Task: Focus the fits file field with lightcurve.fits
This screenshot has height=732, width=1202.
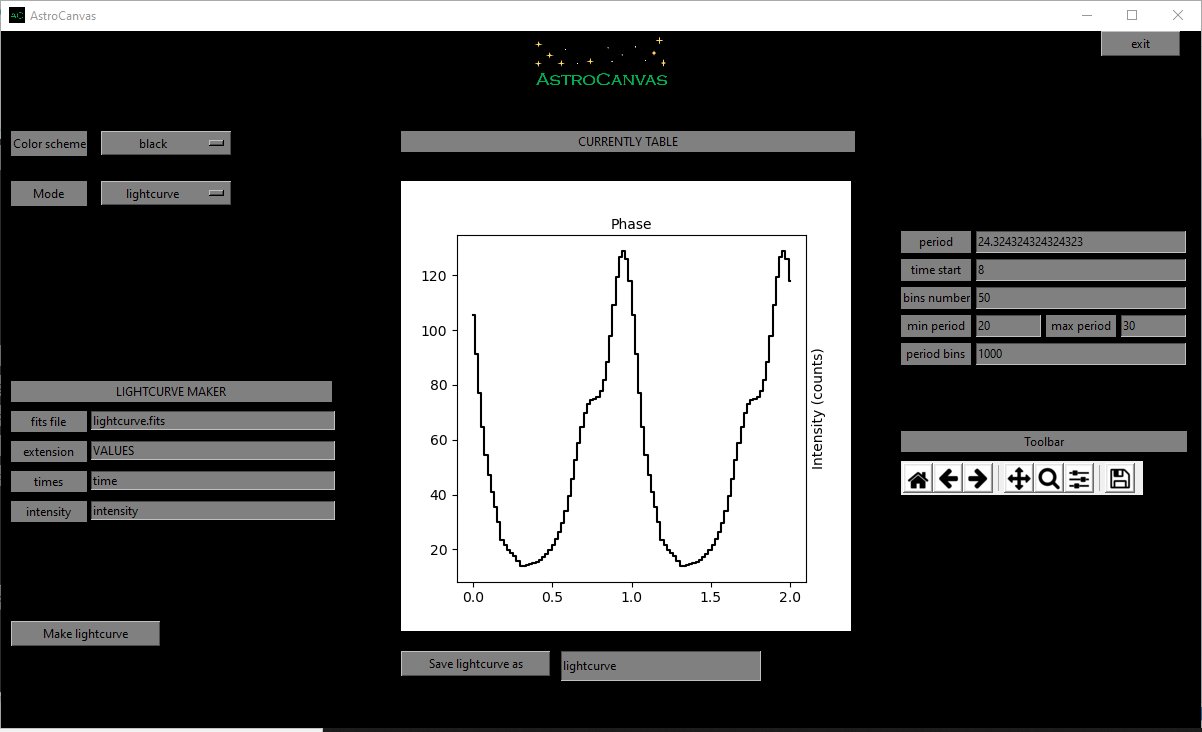Action: pos(213,421)
